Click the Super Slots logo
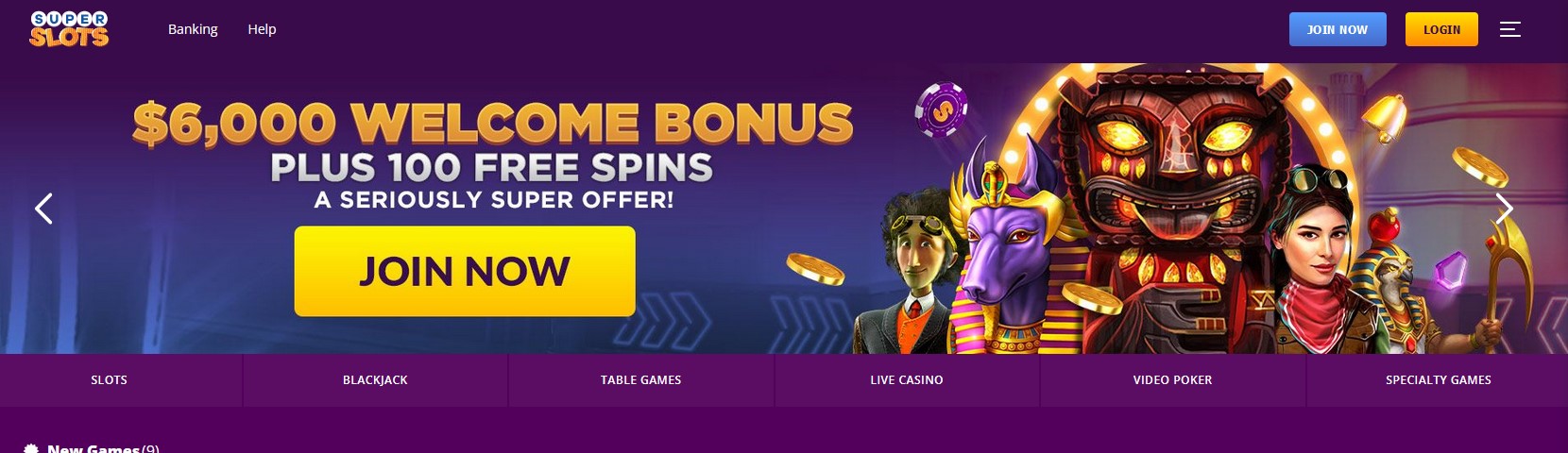This screenshot has height=453, width=1568. pos(69,29)
